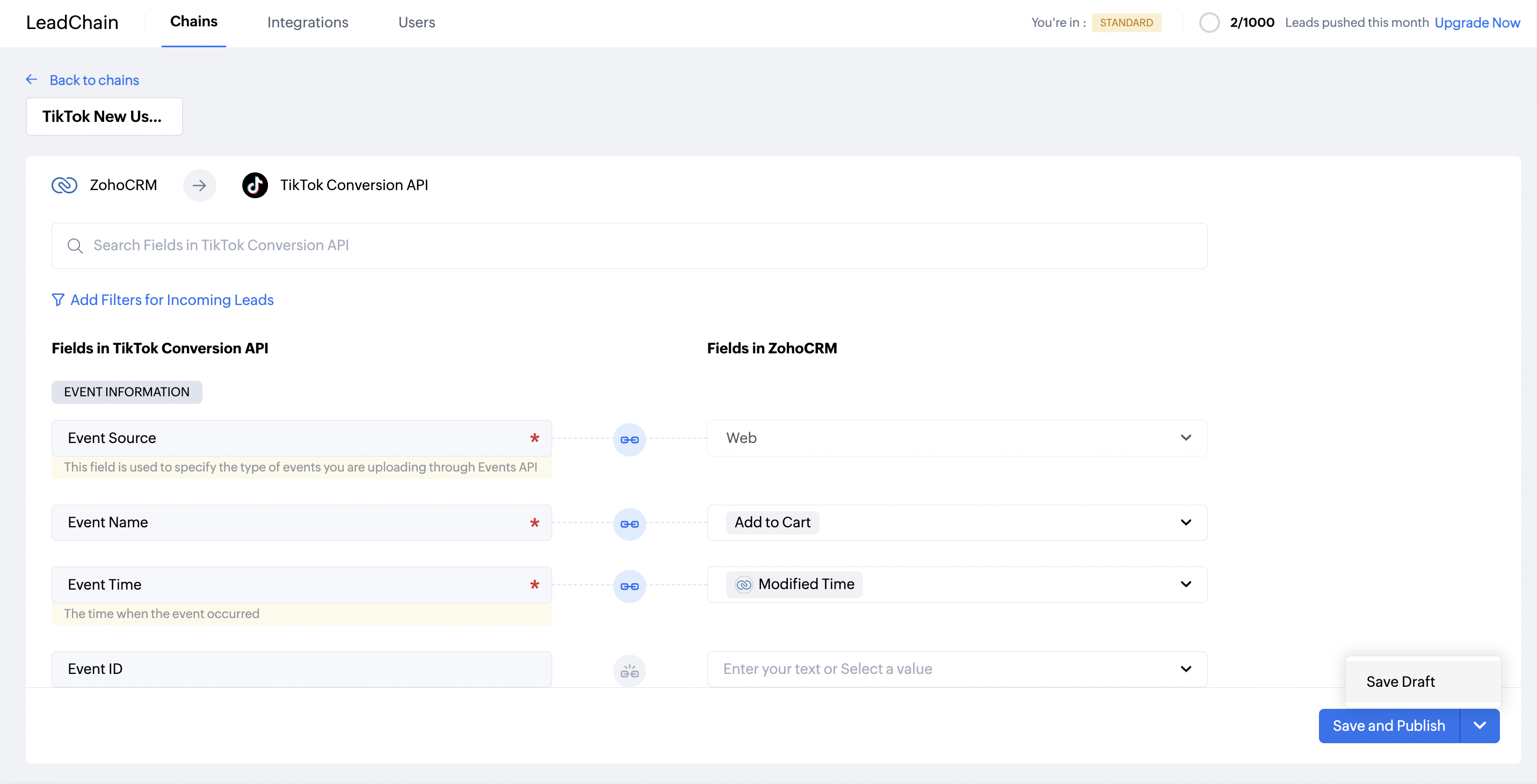Image resolution: width=1537 pixels, height=784 pixels.
Task: Expand the Add to Cart event name dropdown
Action: coord(1185,522)
